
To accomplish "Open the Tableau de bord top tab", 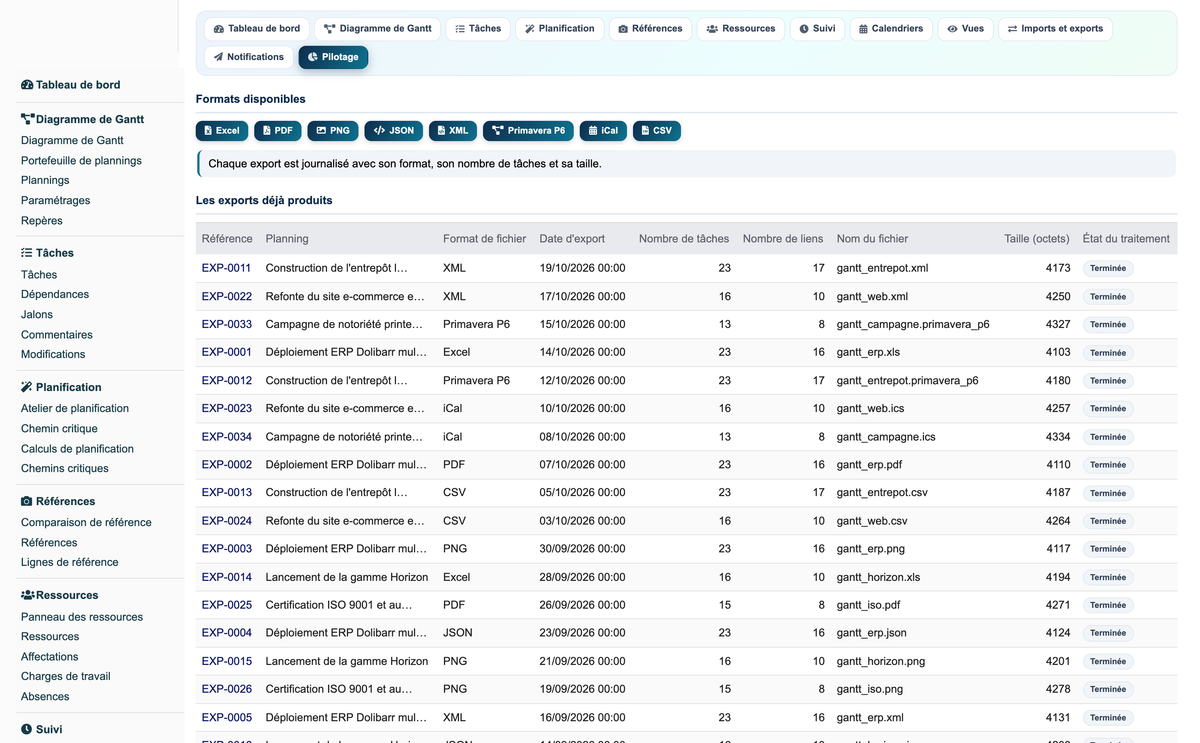I will pos(257,29).
